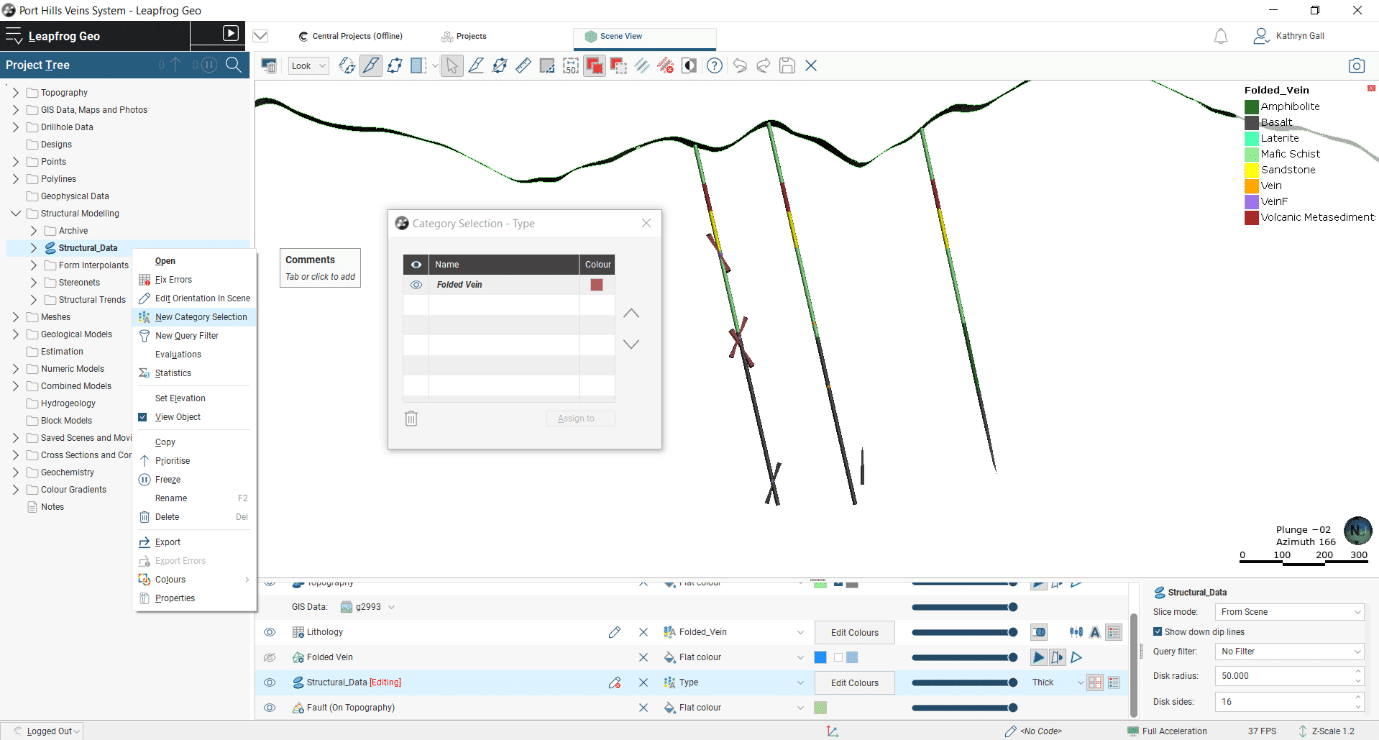Image resolution: width=1379 pixels, height=740 pixels.
Task: Click Edit Colours for the Lithology row
Action: point(853,632)
